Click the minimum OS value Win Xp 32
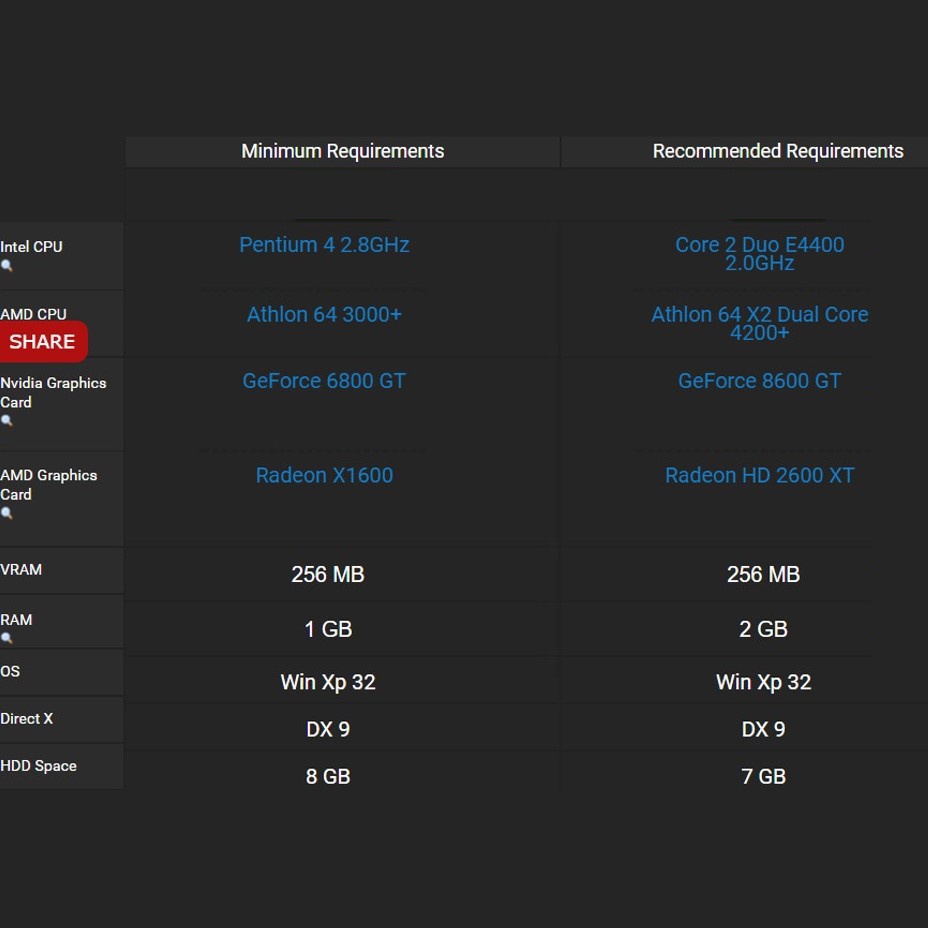This screenshot has height=928, width=928. [328, 682]
